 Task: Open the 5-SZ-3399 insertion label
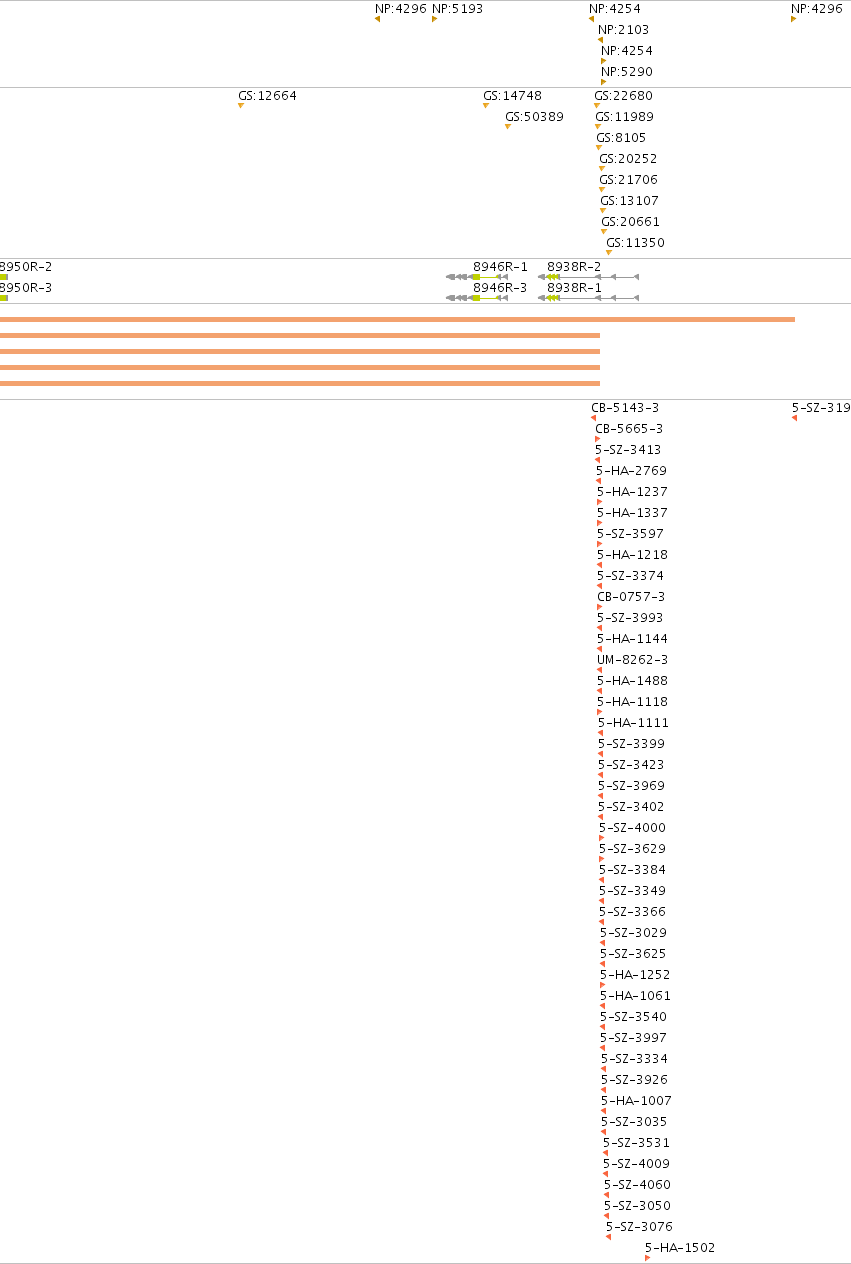point(631,744)
